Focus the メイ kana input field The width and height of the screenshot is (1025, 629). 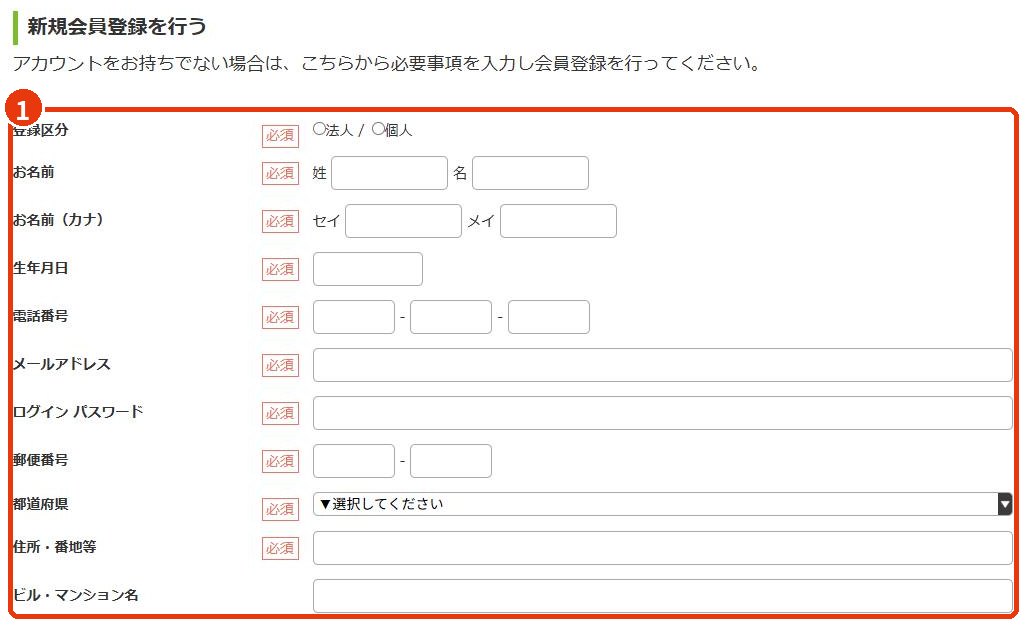pyautogui.click(x=558, y=221)
